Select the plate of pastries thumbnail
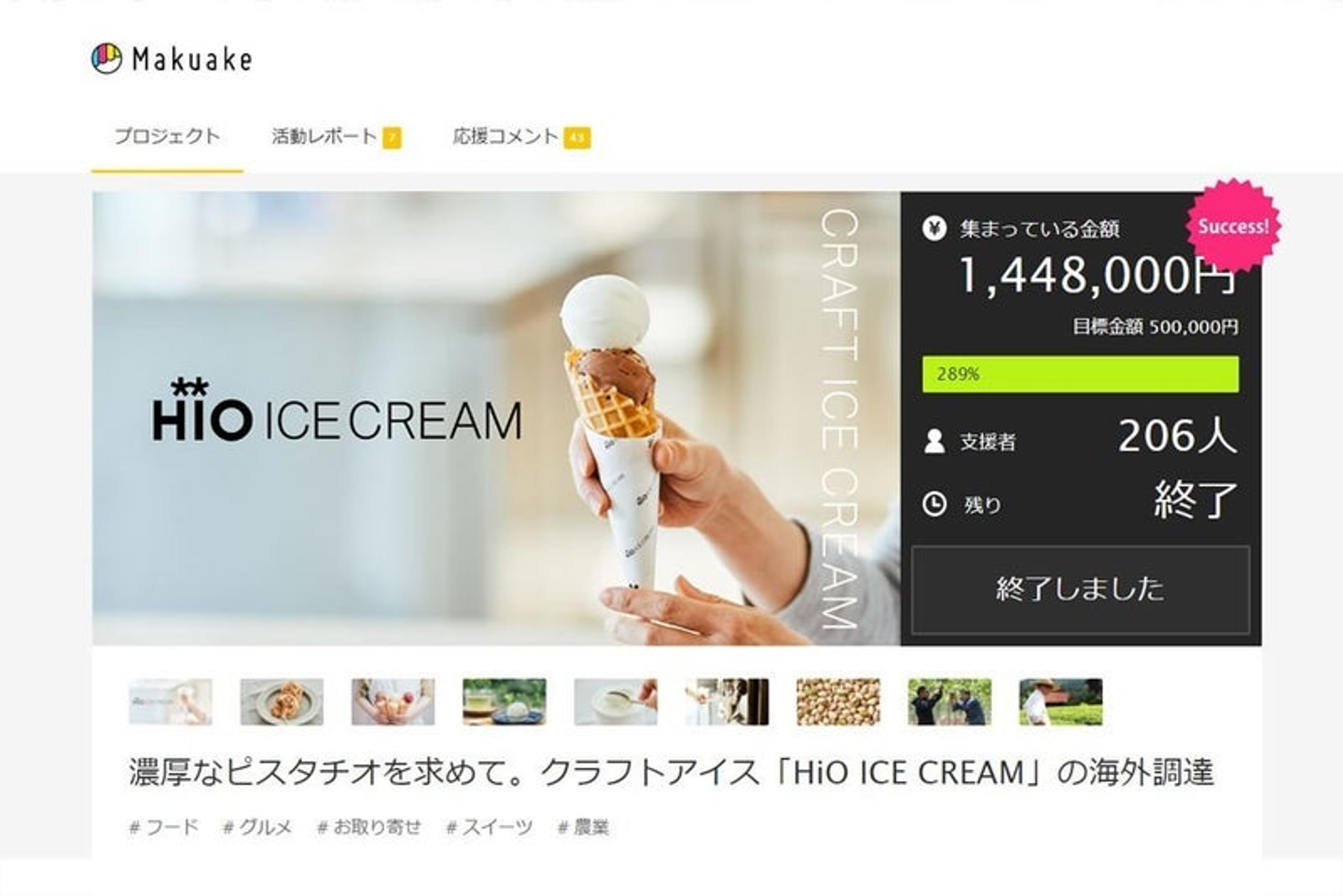This screenshot has width=1343, height=896. pos(282,701)
